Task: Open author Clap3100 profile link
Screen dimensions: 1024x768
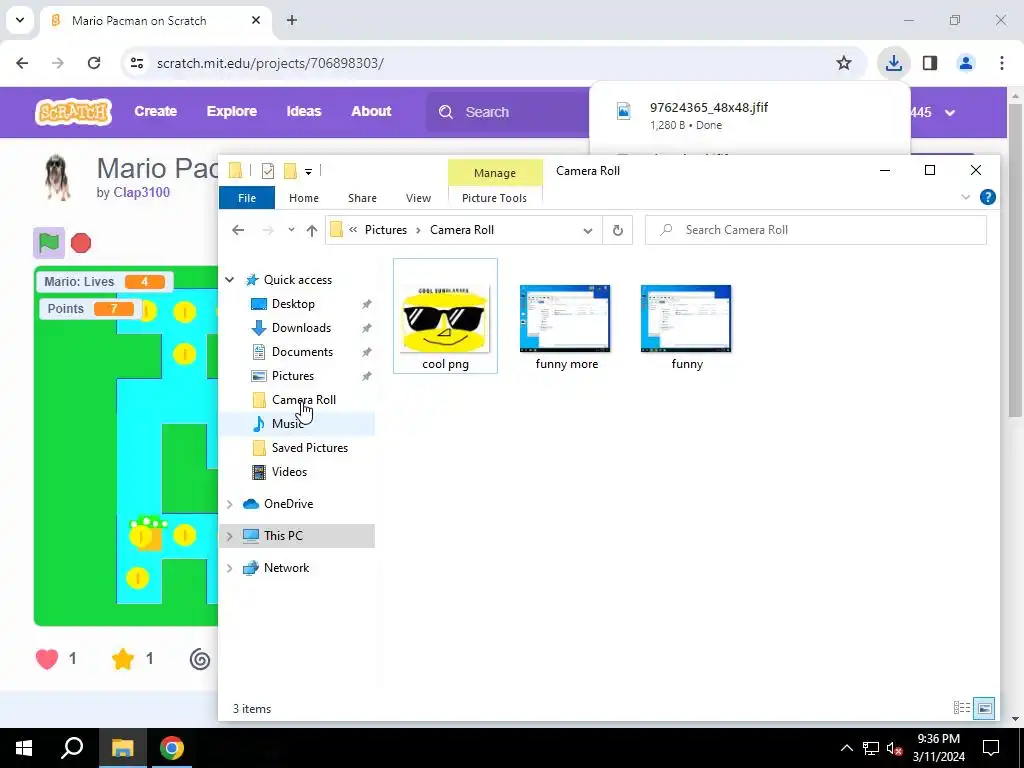Action: (142, 192)
